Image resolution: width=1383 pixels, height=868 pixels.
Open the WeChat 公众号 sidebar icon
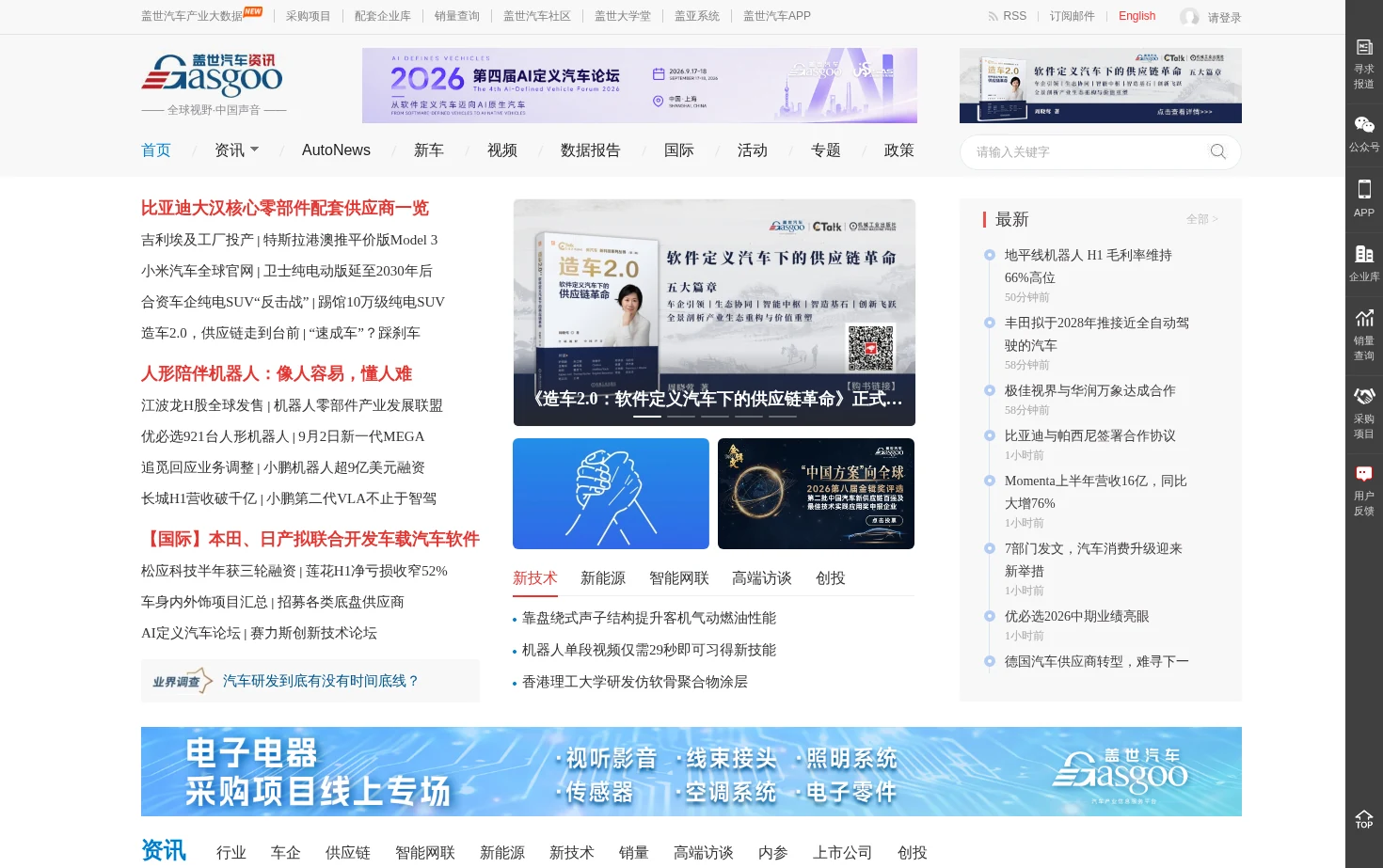[1364, 125]
